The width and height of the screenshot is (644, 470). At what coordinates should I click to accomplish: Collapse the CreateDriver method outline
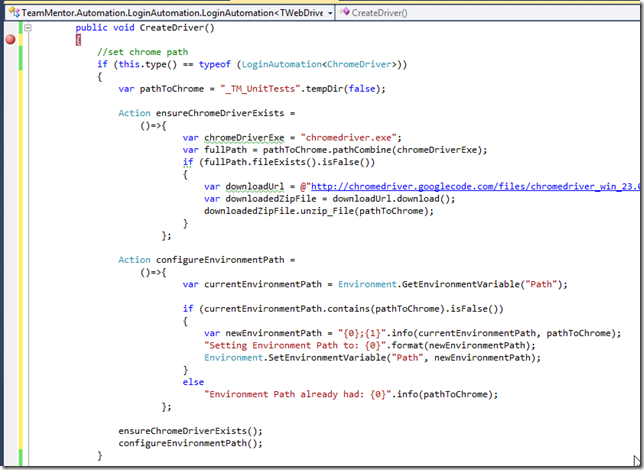coord(28,28)
